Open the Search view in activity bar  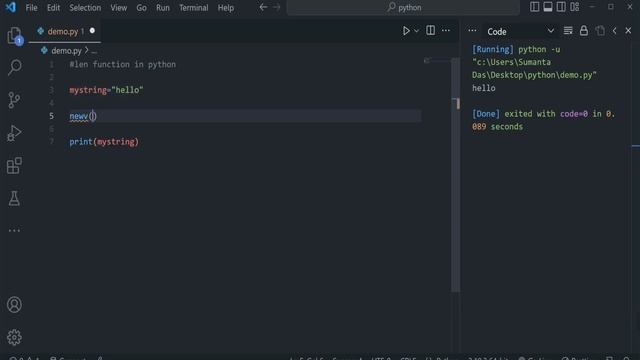point(15,67)
